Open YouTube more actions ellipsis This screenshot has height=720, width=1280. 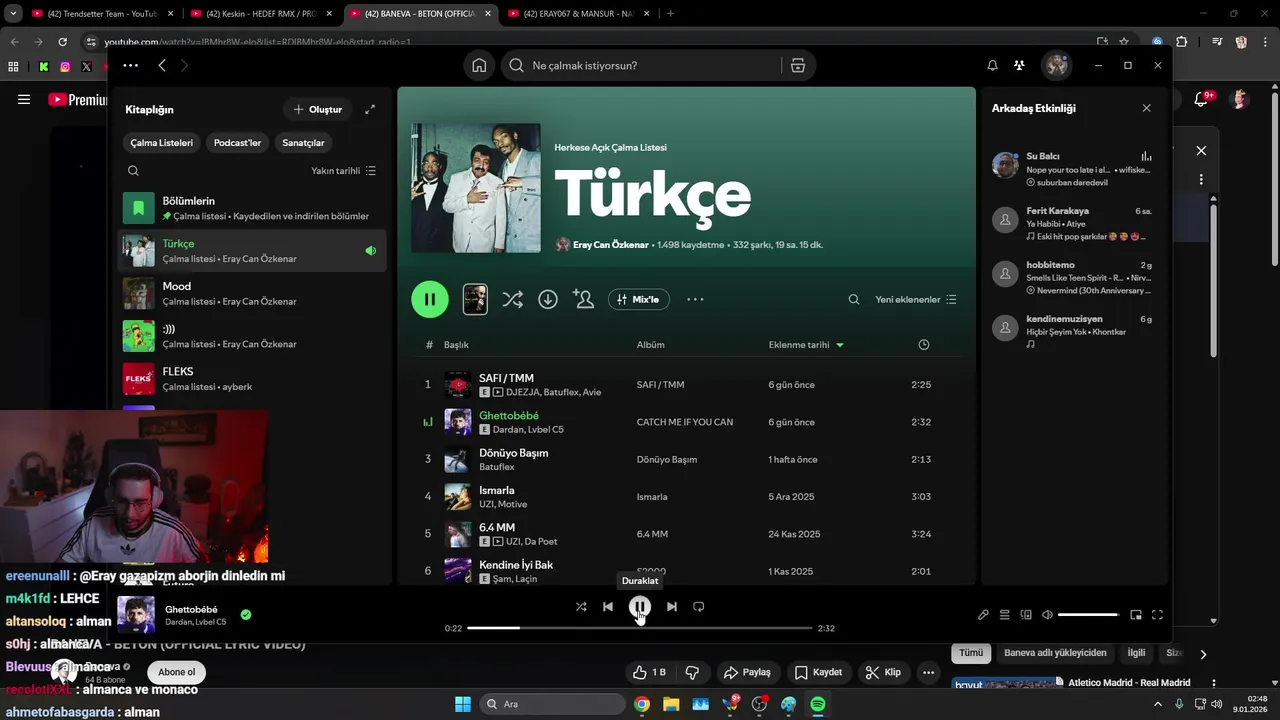(x=929, y=672)
